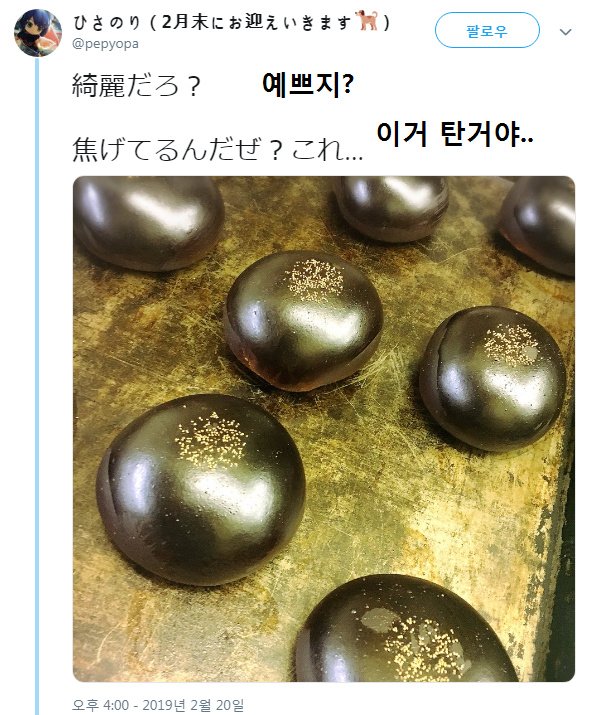Click the 팔로우 follow button
The image size is (596, 715).
pos(487,31)
